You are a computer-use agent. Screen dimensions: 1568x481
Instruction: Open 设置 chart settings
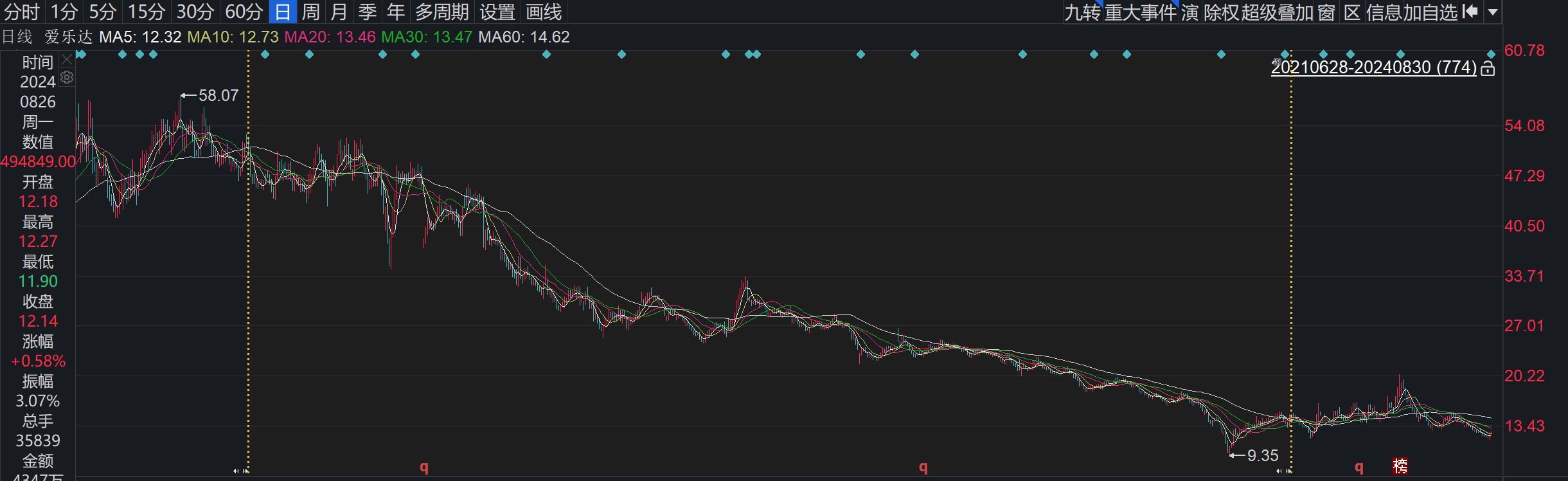pyautogui.click(x=497, y=12)
